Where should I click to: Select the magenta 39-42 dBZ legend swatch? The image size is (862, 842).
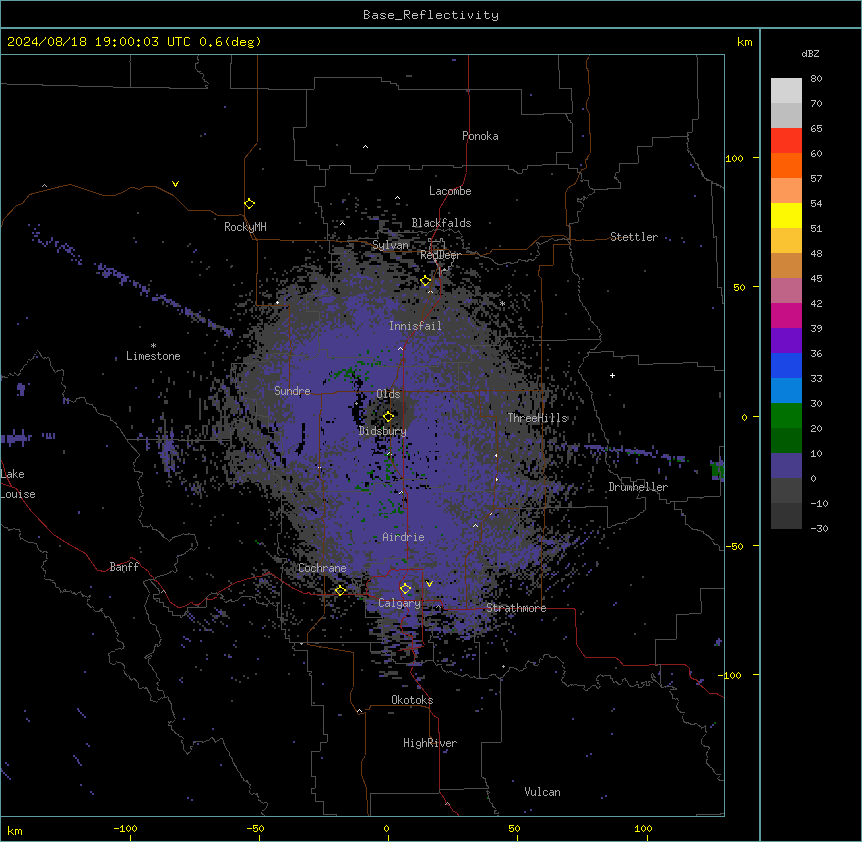[786, 315]
